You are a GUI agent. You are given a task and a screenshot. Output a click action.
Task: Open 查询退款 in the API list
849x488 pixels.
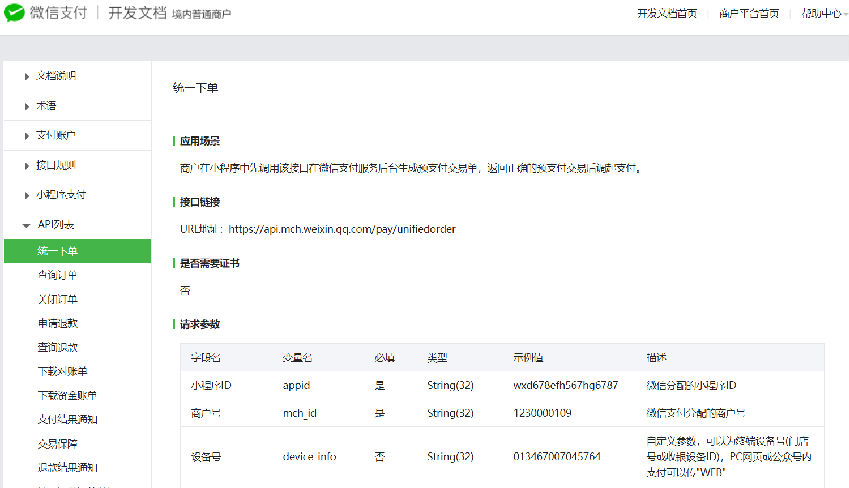coord(57,347)
